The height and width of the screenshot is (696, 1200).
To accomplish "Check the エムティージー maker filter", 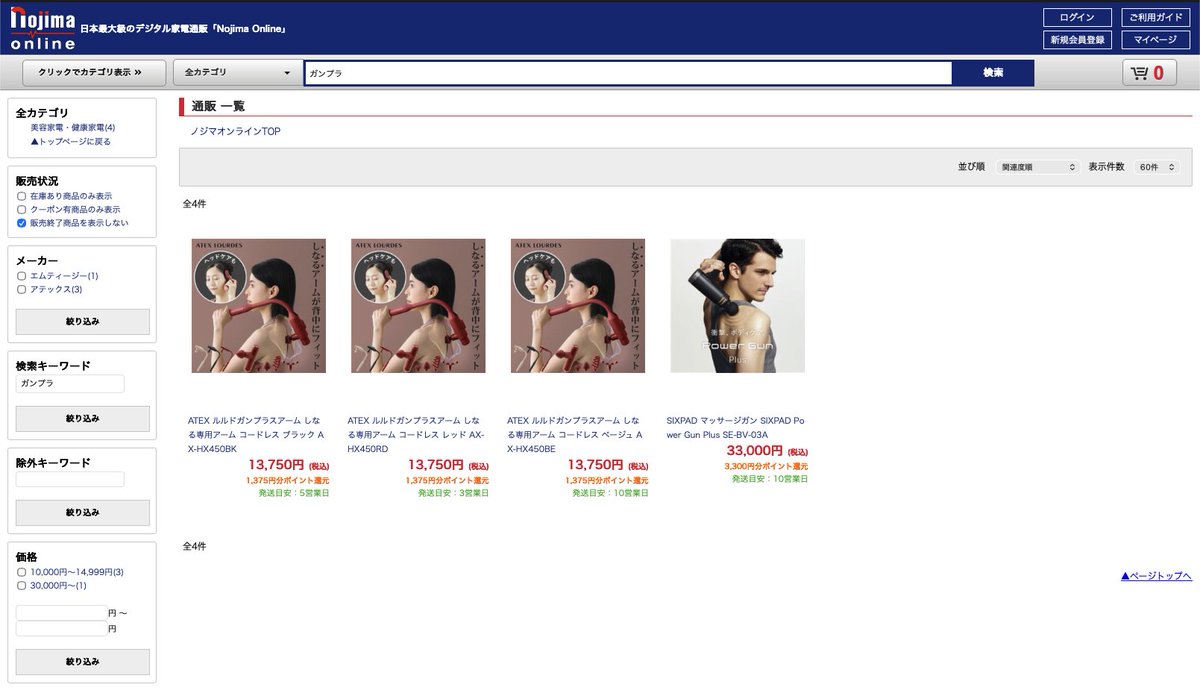I will [x=22, y=276].
